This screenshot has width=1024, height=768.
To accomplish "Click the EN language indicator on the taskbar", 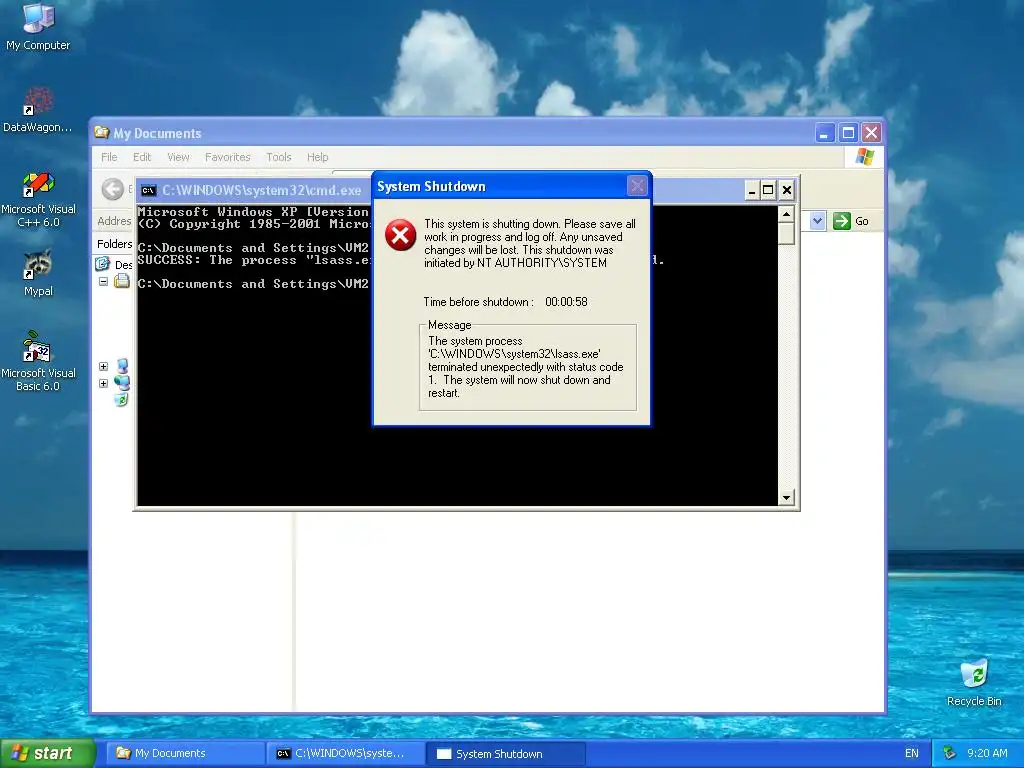I will coord(912,754).
